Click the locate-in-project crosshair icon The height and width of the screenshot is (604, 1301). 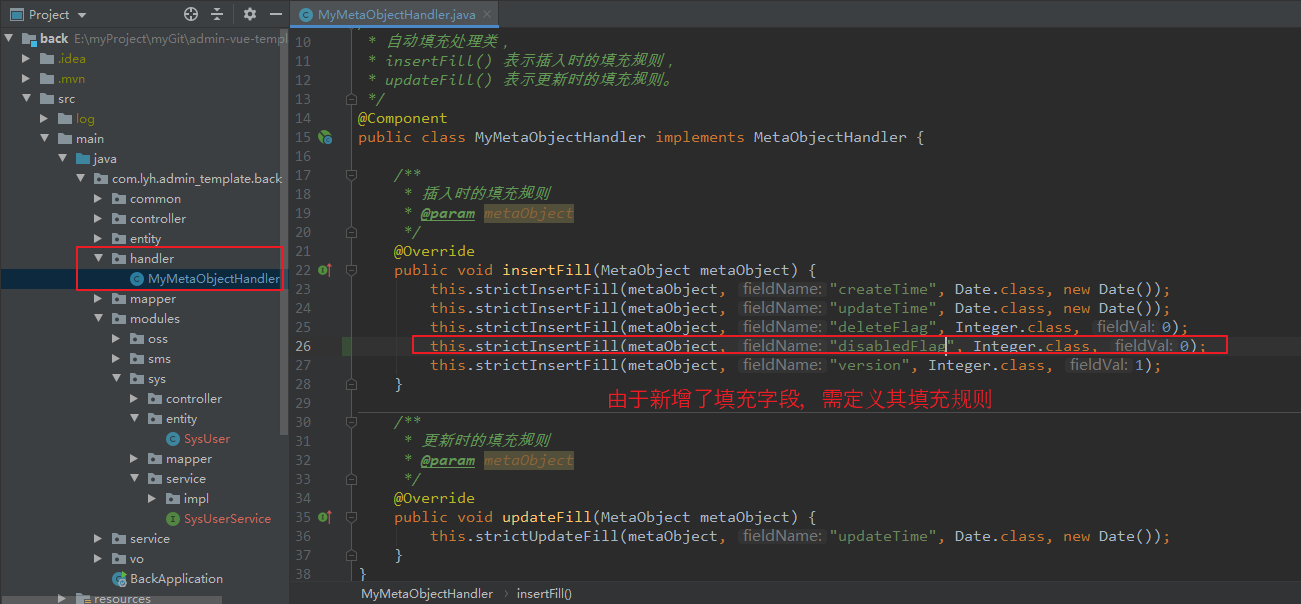(191, 14)
